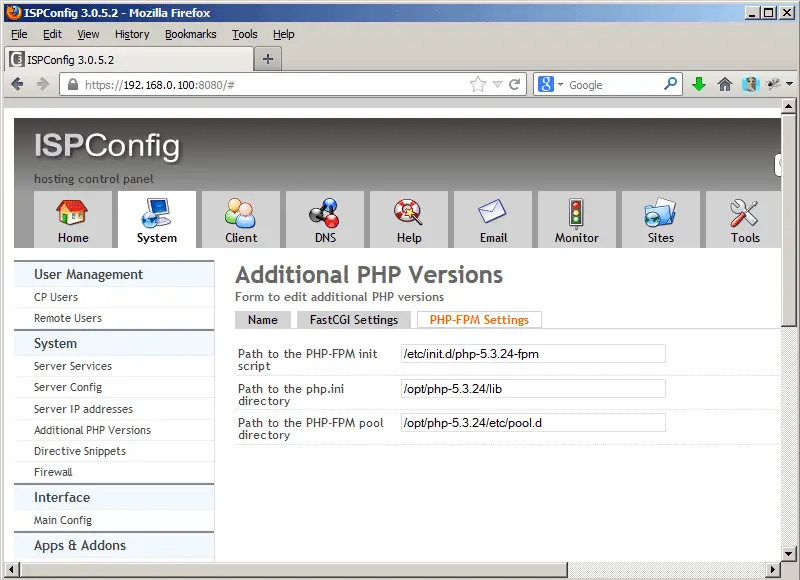
Task: Go to the browser home page icon
Action: point(724,84)
